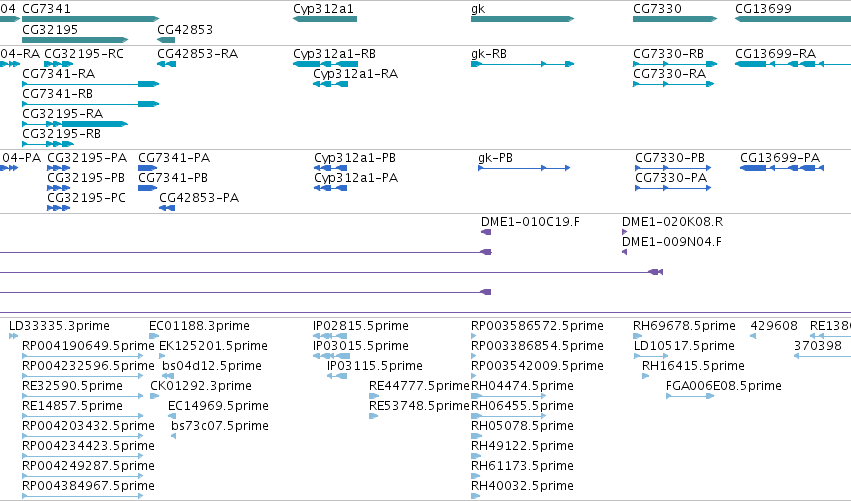The image size is (851, 501).
Task: Click EST RH06455.5prime
Action: 522,407
